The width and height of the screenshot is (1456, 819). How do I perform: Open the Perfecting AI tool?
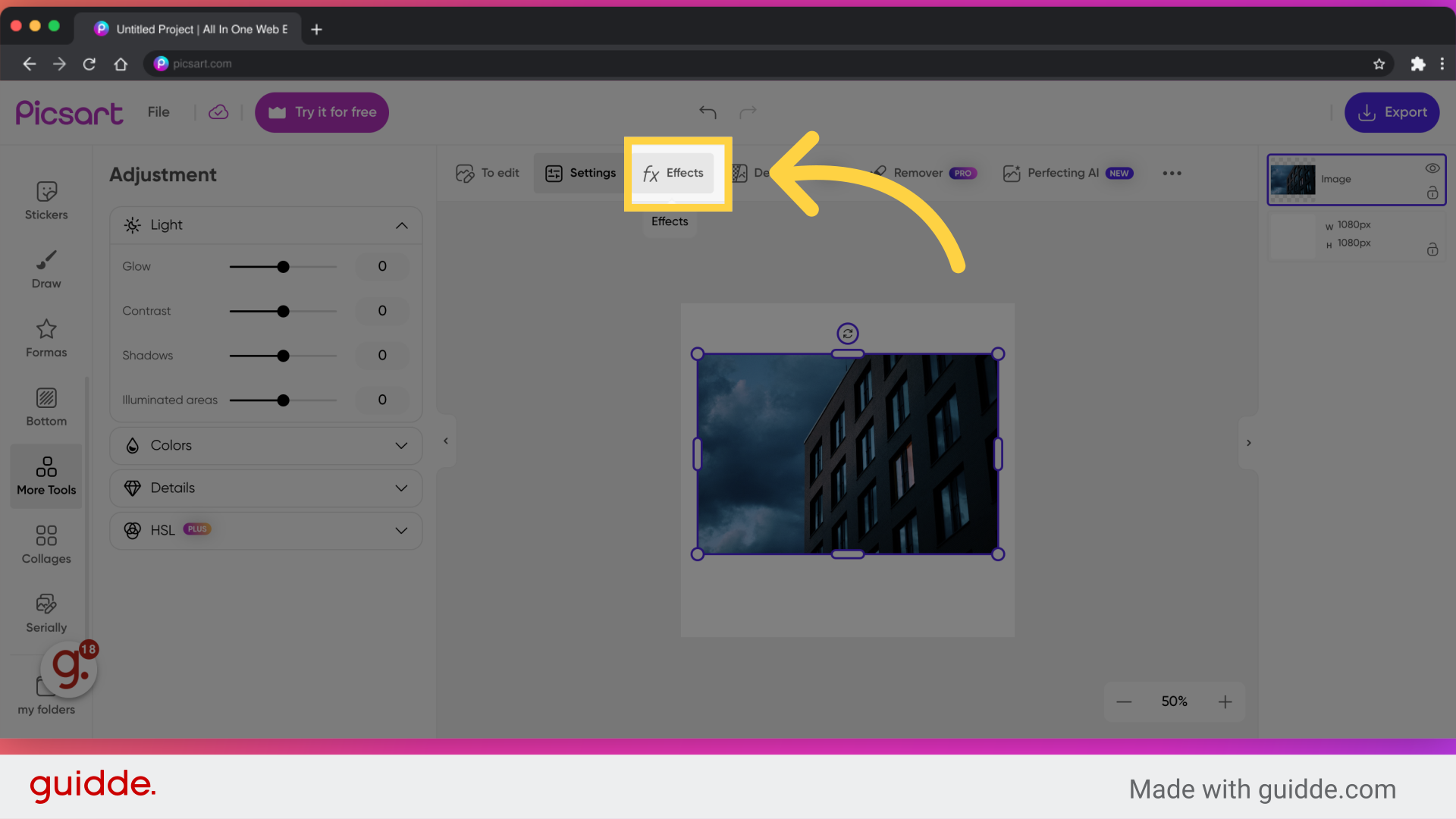[x=1062, y=172]
